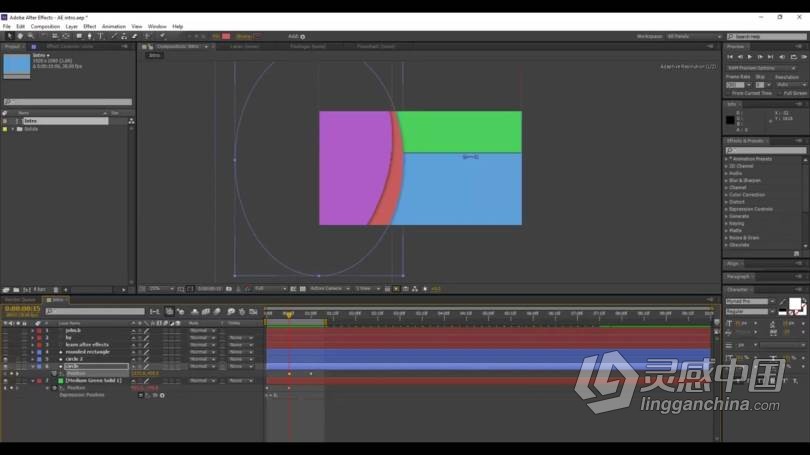Select the Type text tool

pos(100,36)
